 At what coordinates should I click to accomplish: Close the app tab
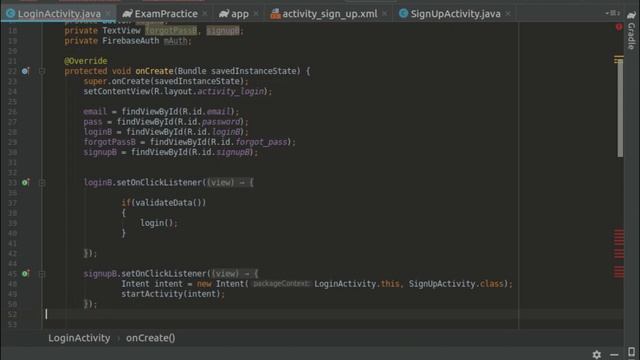click(256, 14)
